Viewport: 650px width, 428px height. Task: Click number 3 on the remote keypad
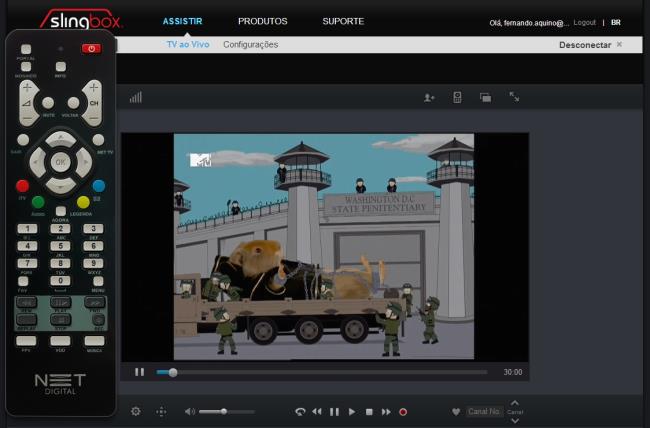coord(93,229)
